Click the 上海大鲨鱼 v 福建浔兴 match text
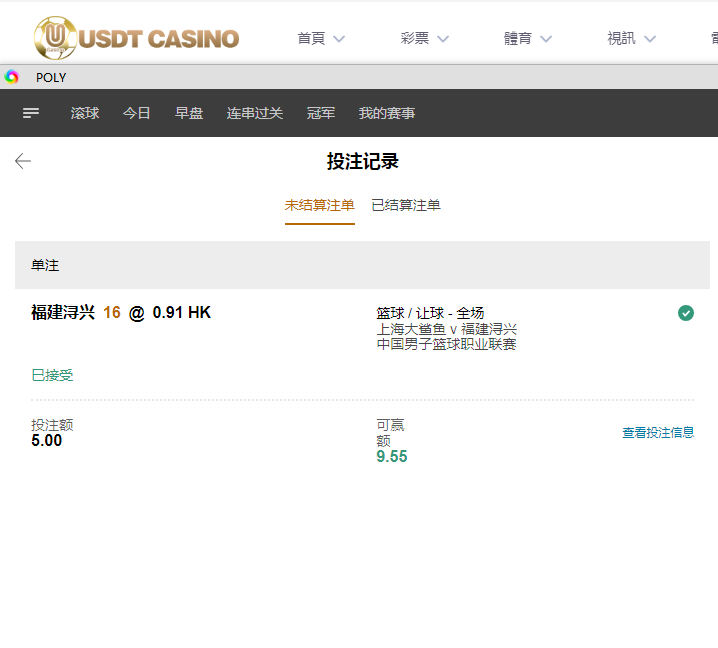 click(x=446, y=329)
